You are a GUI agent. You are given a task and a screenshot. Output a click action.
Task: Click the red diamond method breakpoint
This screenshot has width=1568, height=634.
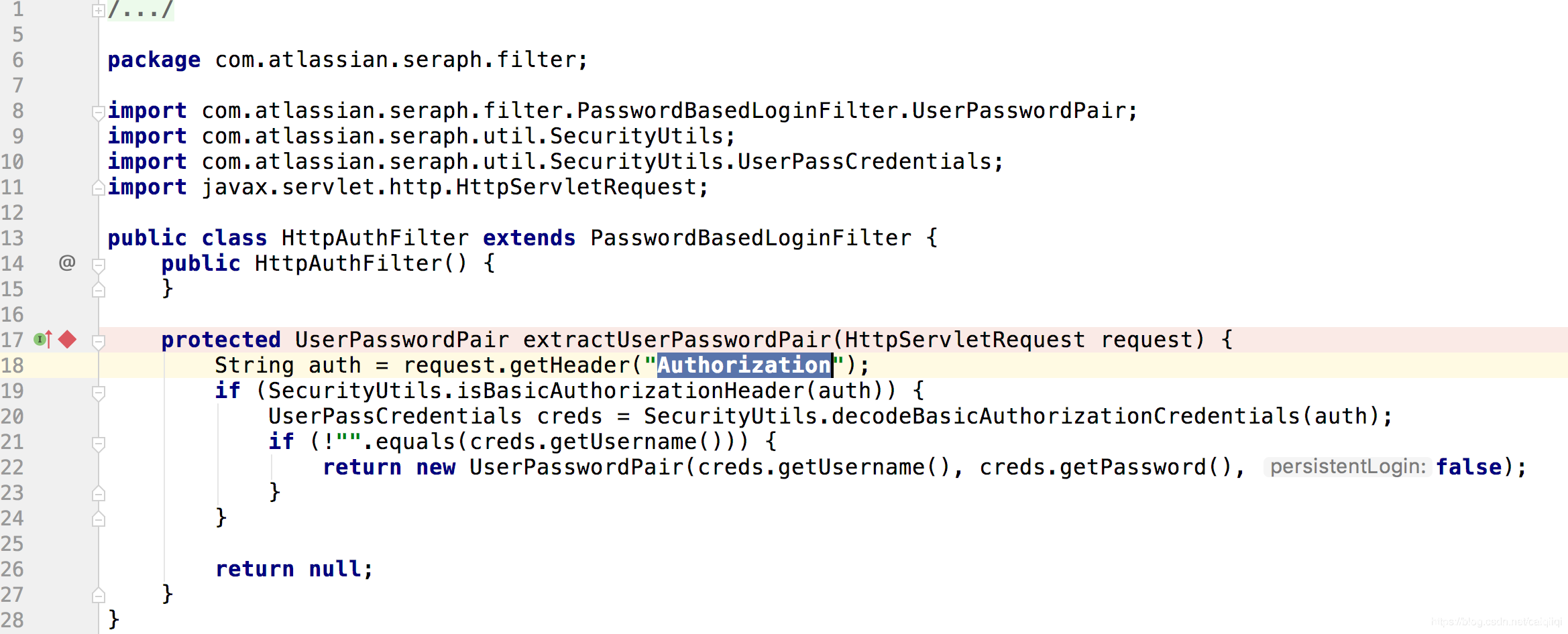pyautogui.click(x=67, y=340)
